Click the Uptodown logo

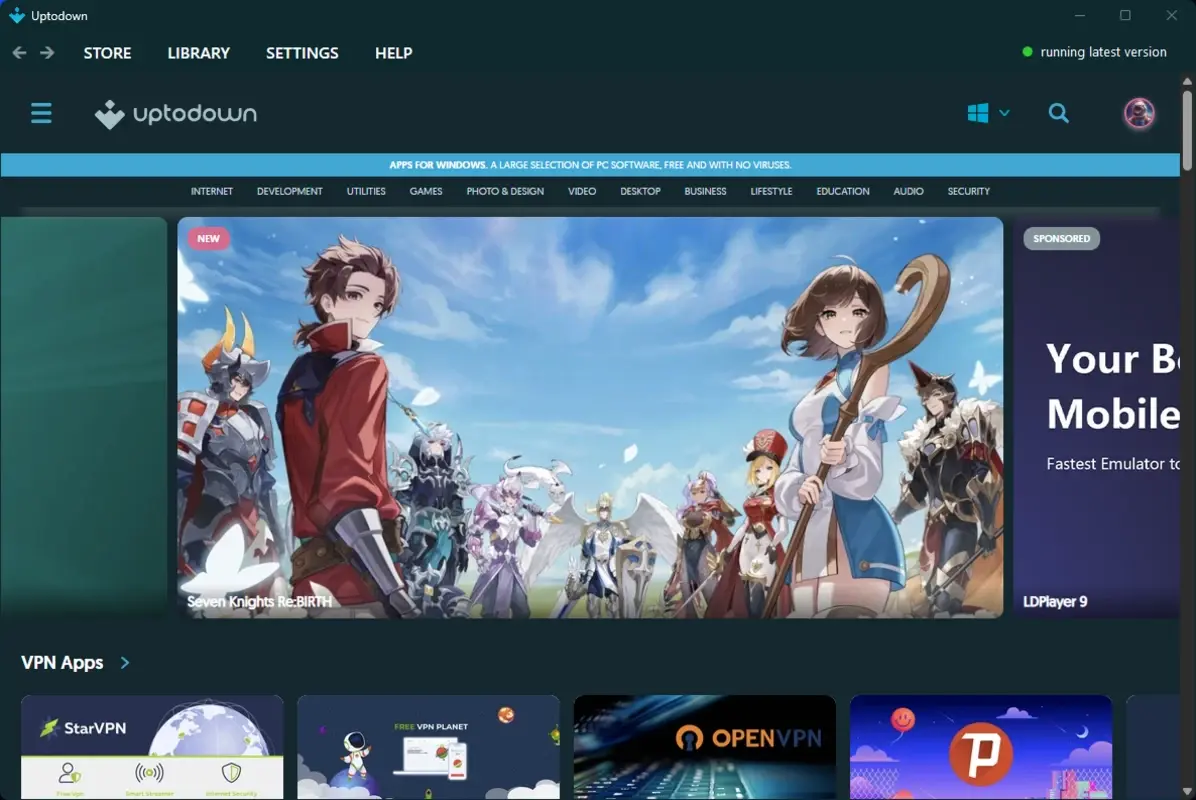coord(175,113)
